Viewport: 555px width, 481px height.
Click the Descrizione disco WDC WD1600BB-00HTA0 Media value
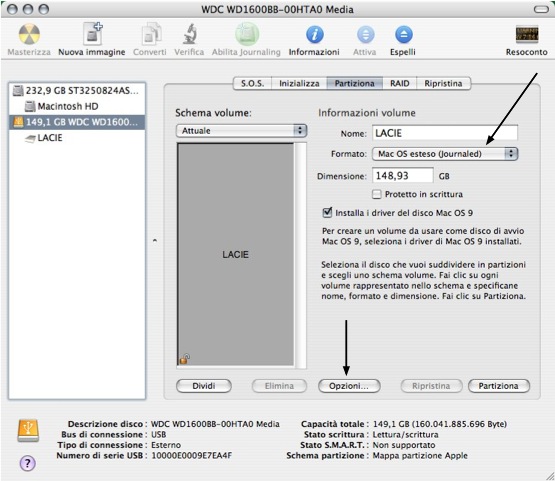point(215,424)
